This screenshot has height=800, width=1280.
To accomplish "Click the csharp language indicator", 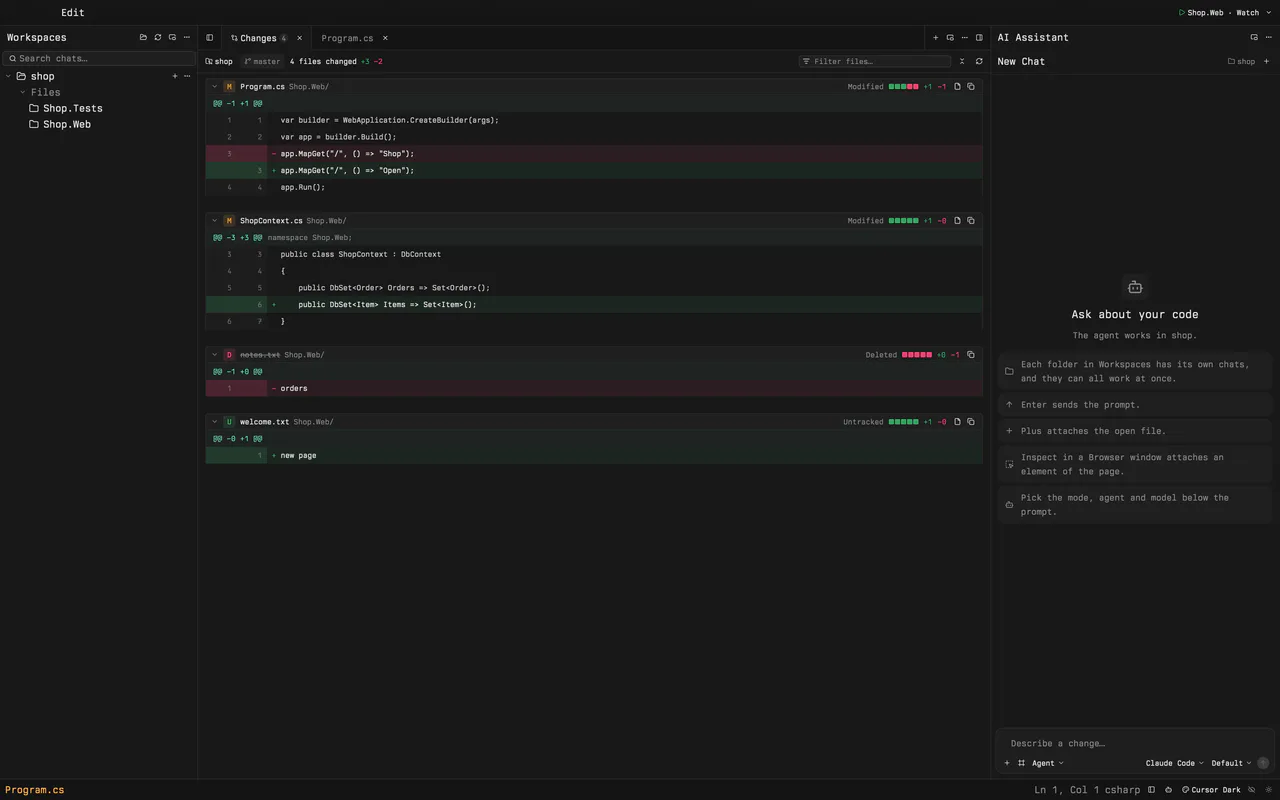I will click(1120, 790).
